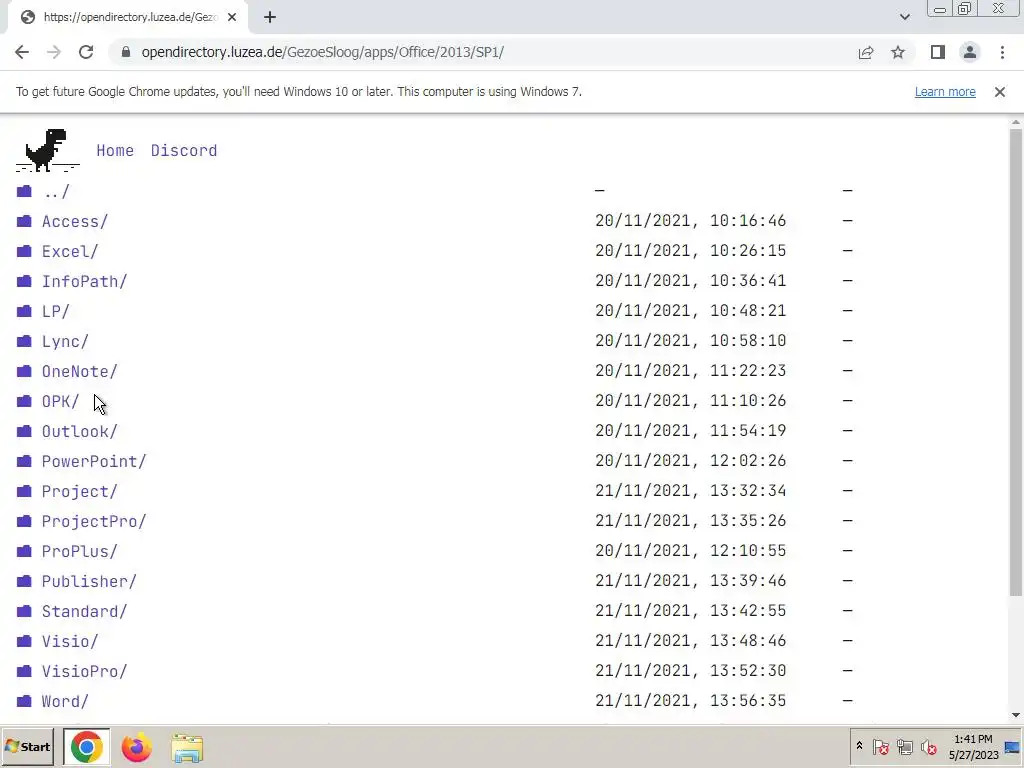
Task: Select timestamp 20/11/2021, 12:02:26
Action: coord(690,461)
